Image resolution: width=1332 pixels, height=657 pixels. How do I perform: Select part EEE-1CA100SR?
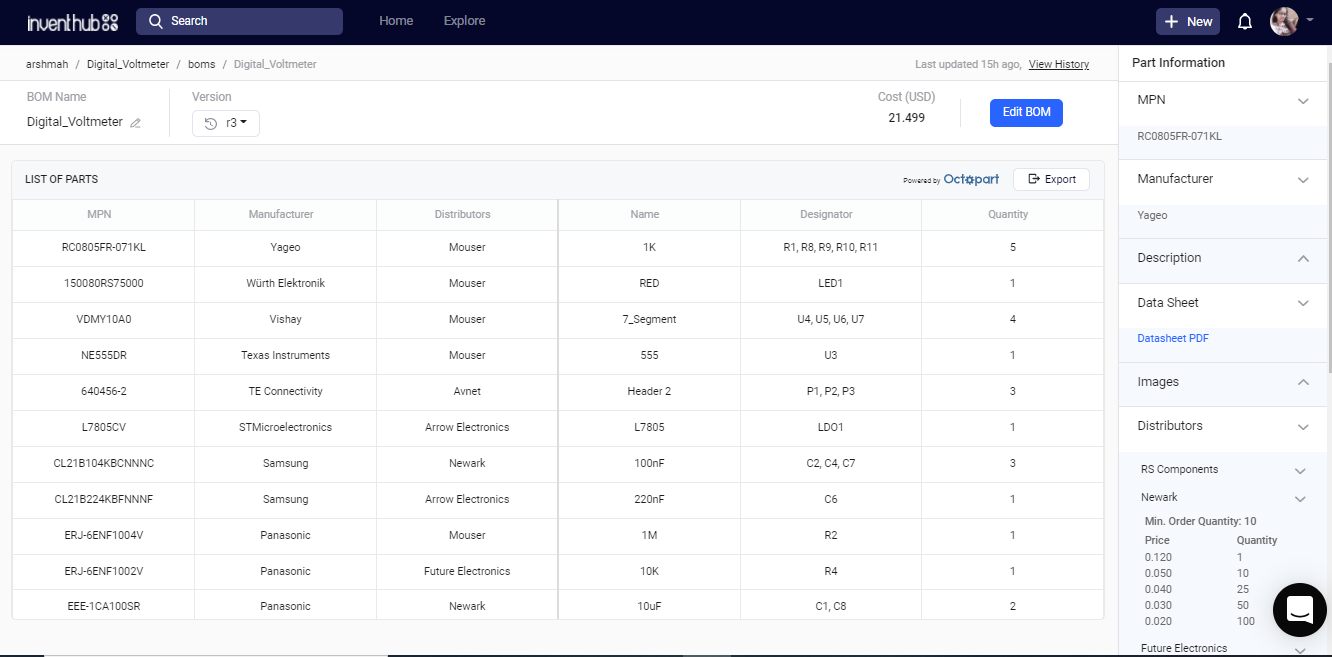click(103, 606)
